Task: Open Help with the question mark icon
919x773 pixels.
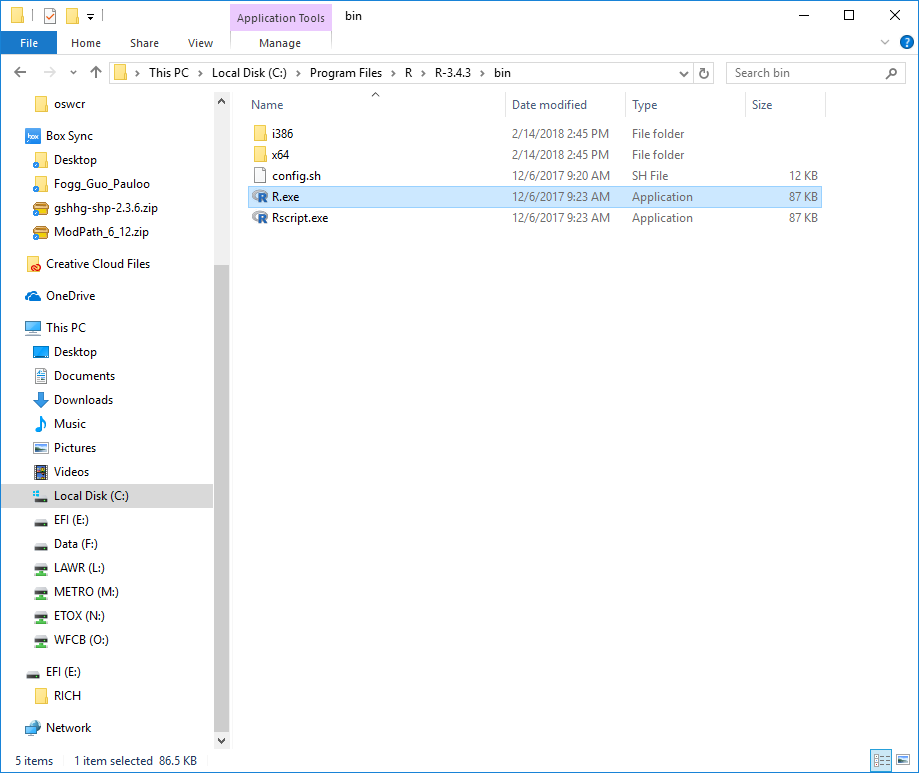Action: coord(906,42)
